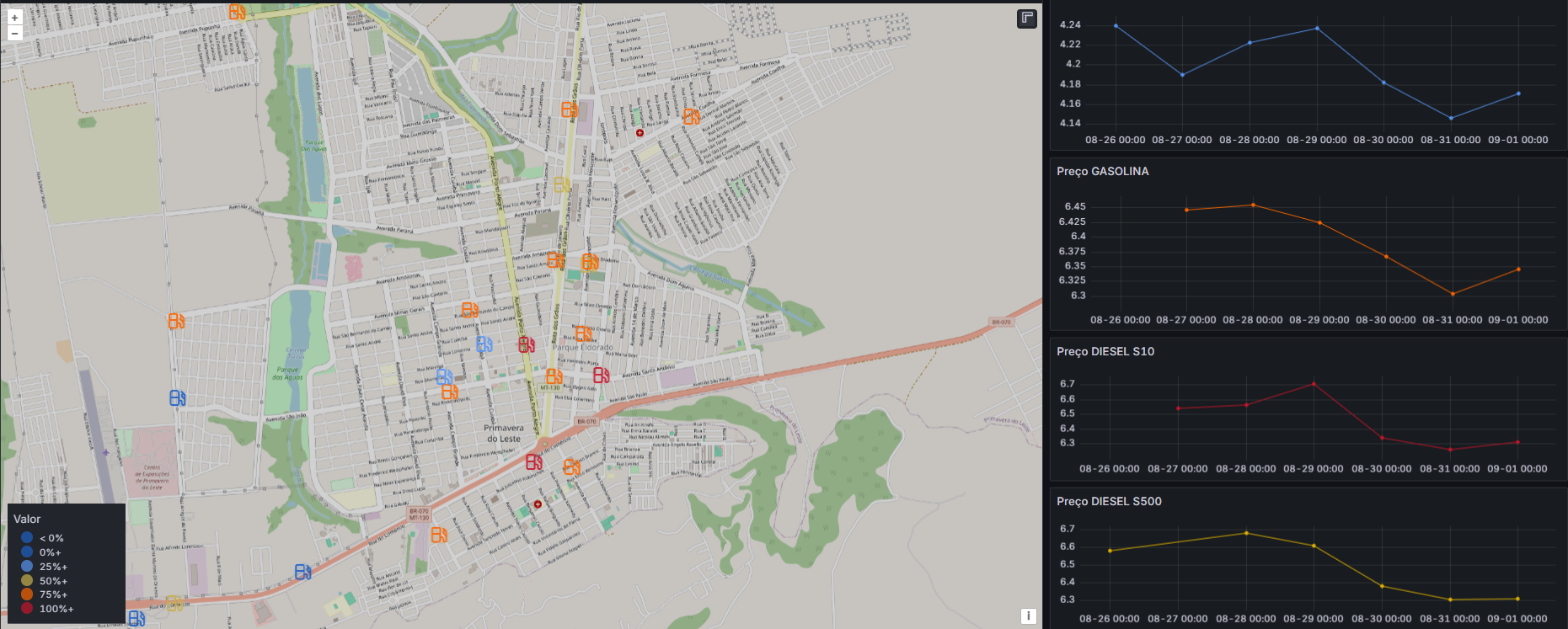Screen dimensions: 1568x629
Task: Click the '0%+' legend entry text
Action: point(50,552)
